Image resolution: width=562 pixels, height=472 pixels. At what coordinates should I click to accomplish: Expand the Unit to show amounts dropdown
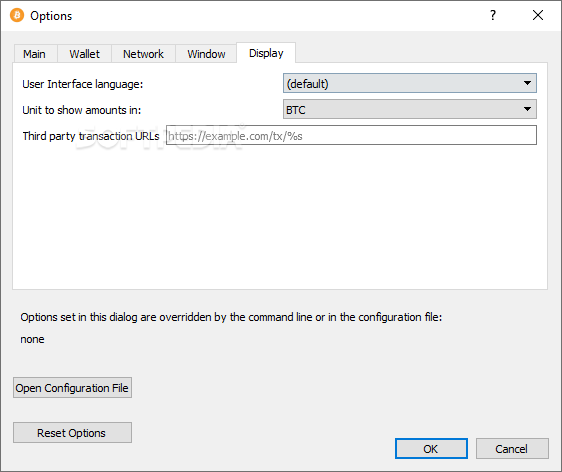pos(410,109)
